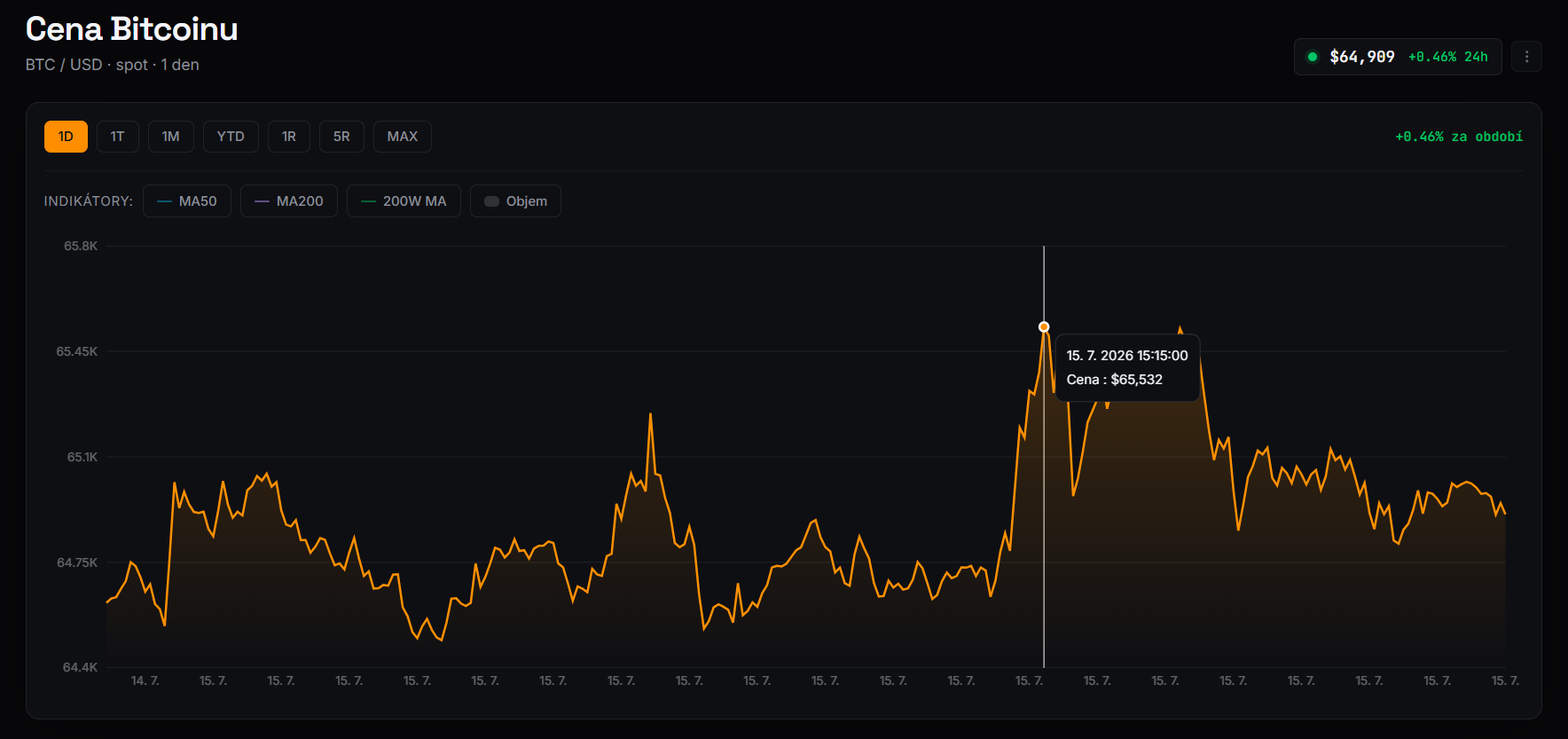Click the tooltip timestamp 15. 7. 2026 15:15:00

[1127, 356]
